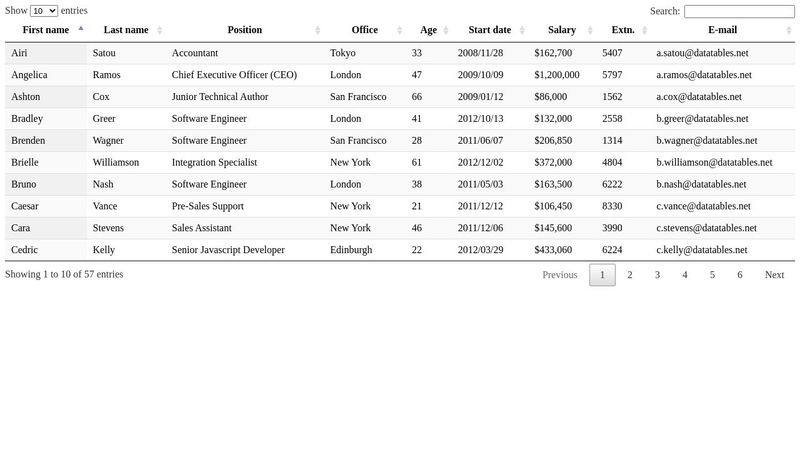This screenshot has width=800, height=450.
Task: Sort by the Last name header
Action: (x=126, y=30)
